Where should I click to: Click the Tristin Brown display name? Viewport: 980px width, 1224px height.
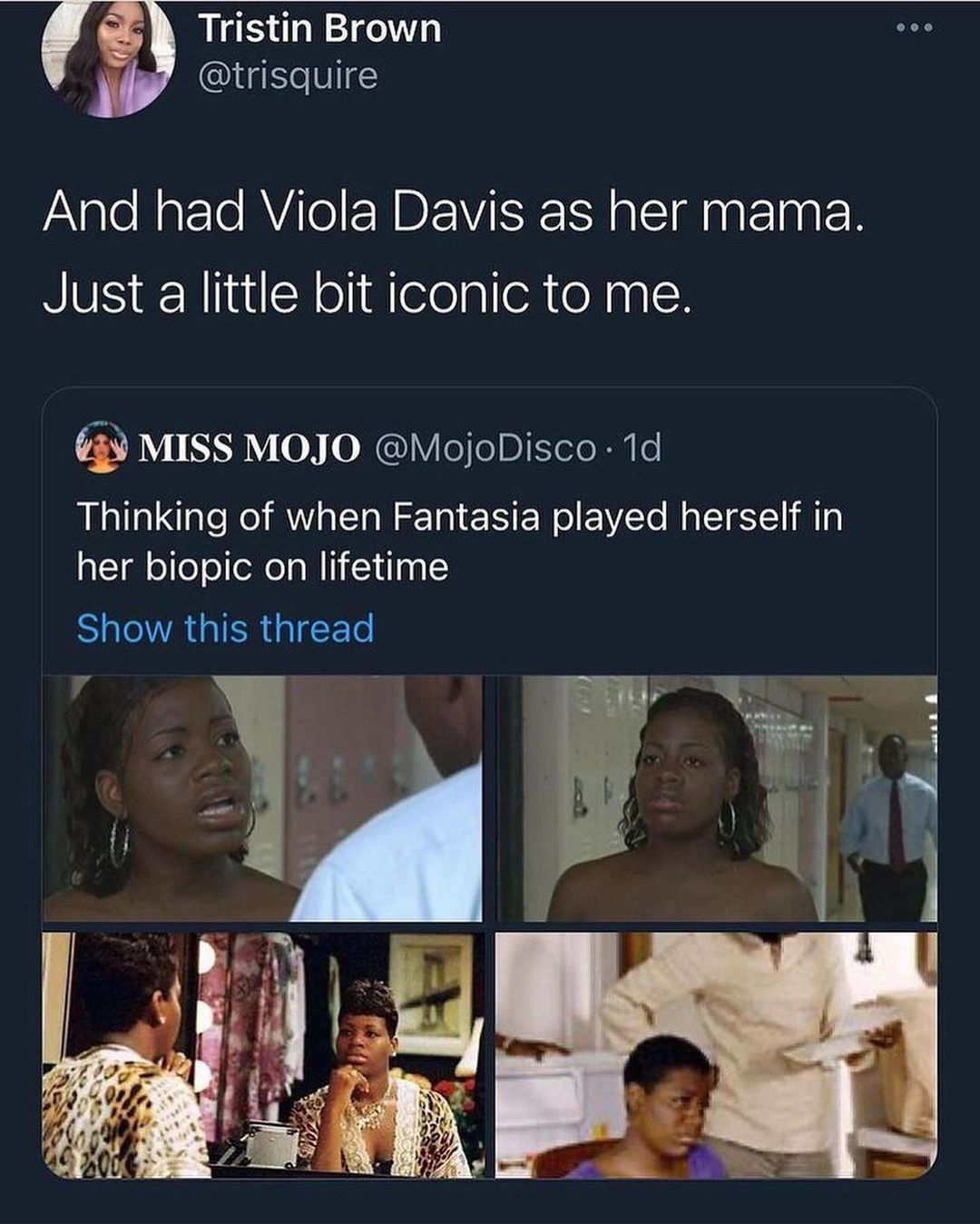[319, 29]
